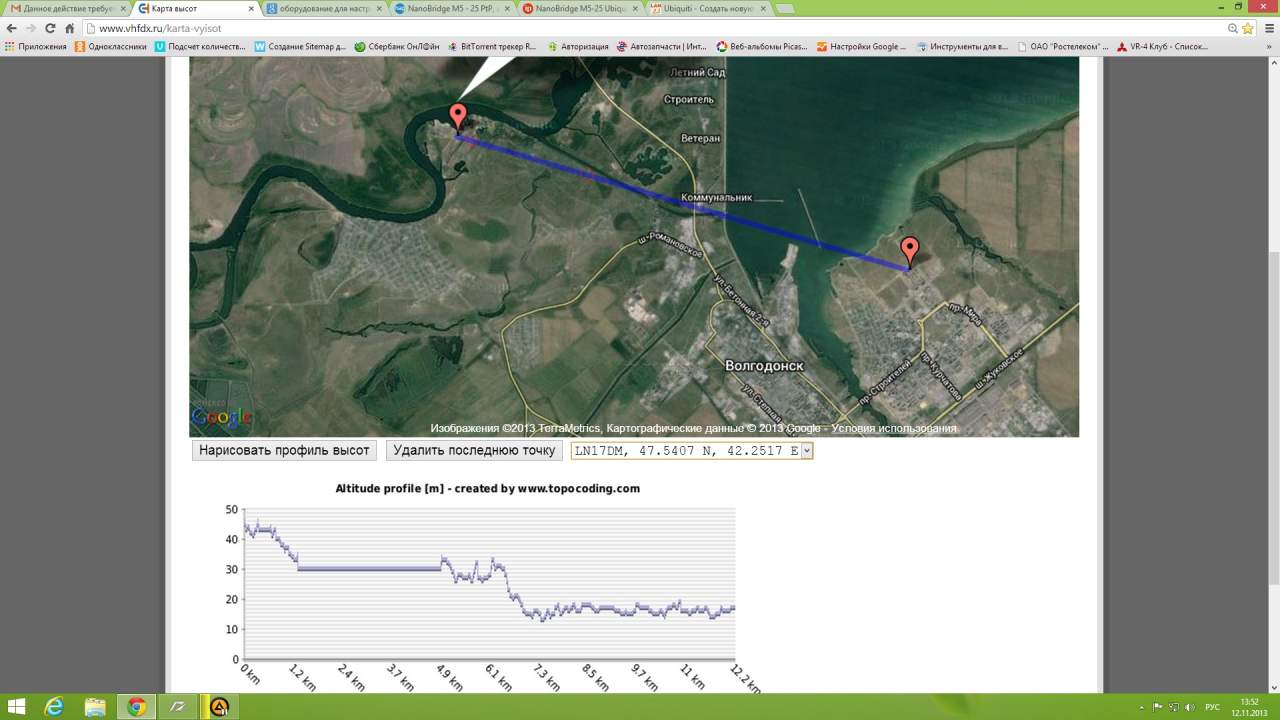
Task: Open the Создание Sitemap bookmark
Action: [x=300, y=46]
